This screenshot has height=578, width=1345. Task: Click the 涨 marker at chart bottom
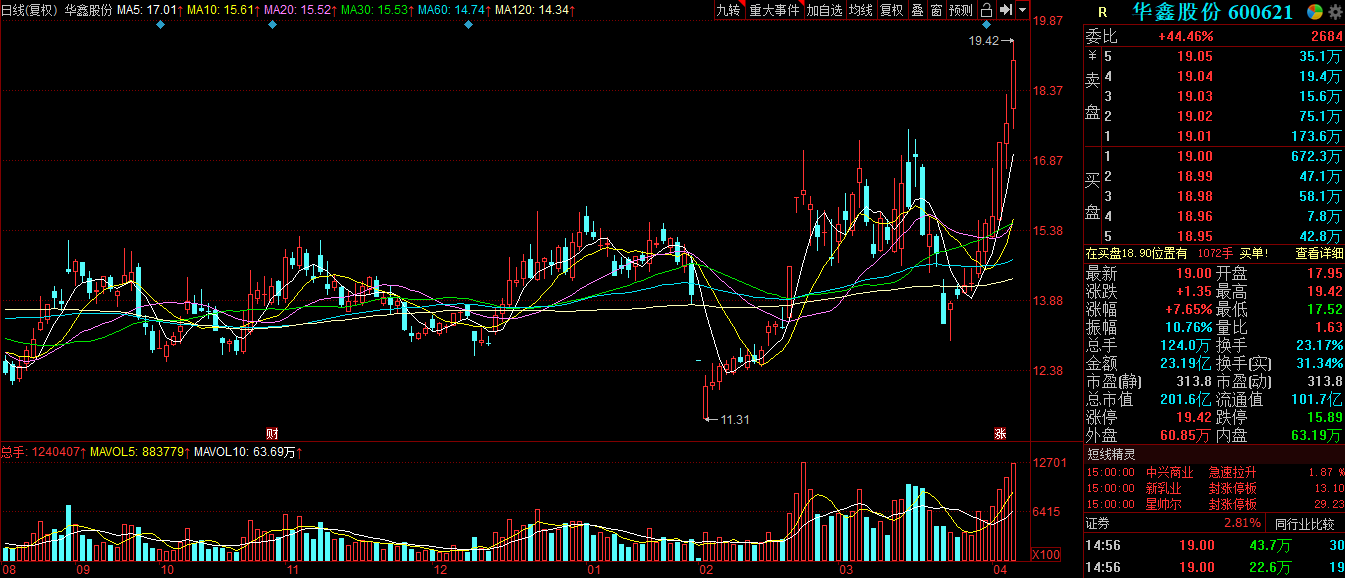pos(998,433)
